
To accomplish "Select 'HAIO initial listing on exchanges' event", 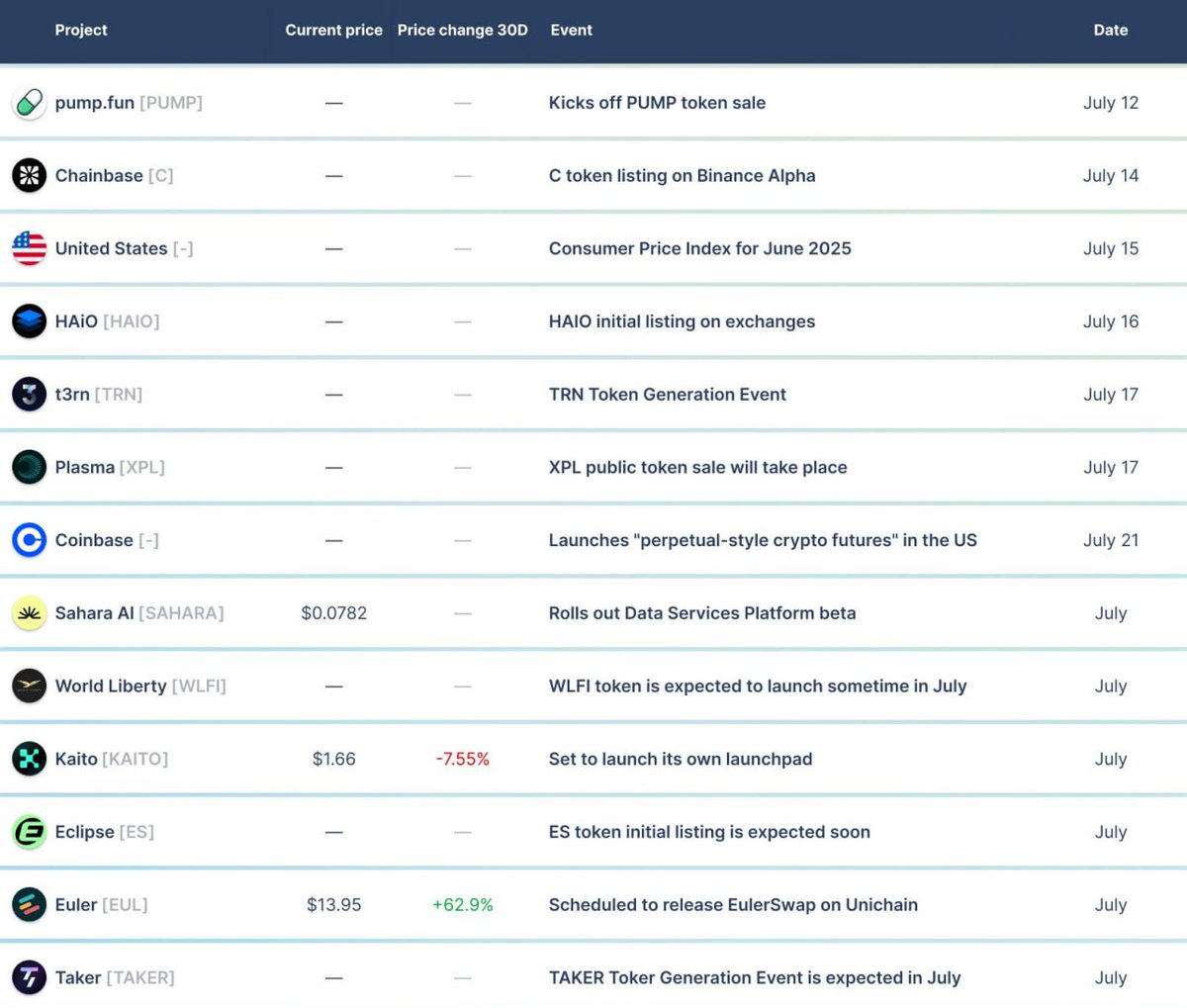I will [683, 321].
